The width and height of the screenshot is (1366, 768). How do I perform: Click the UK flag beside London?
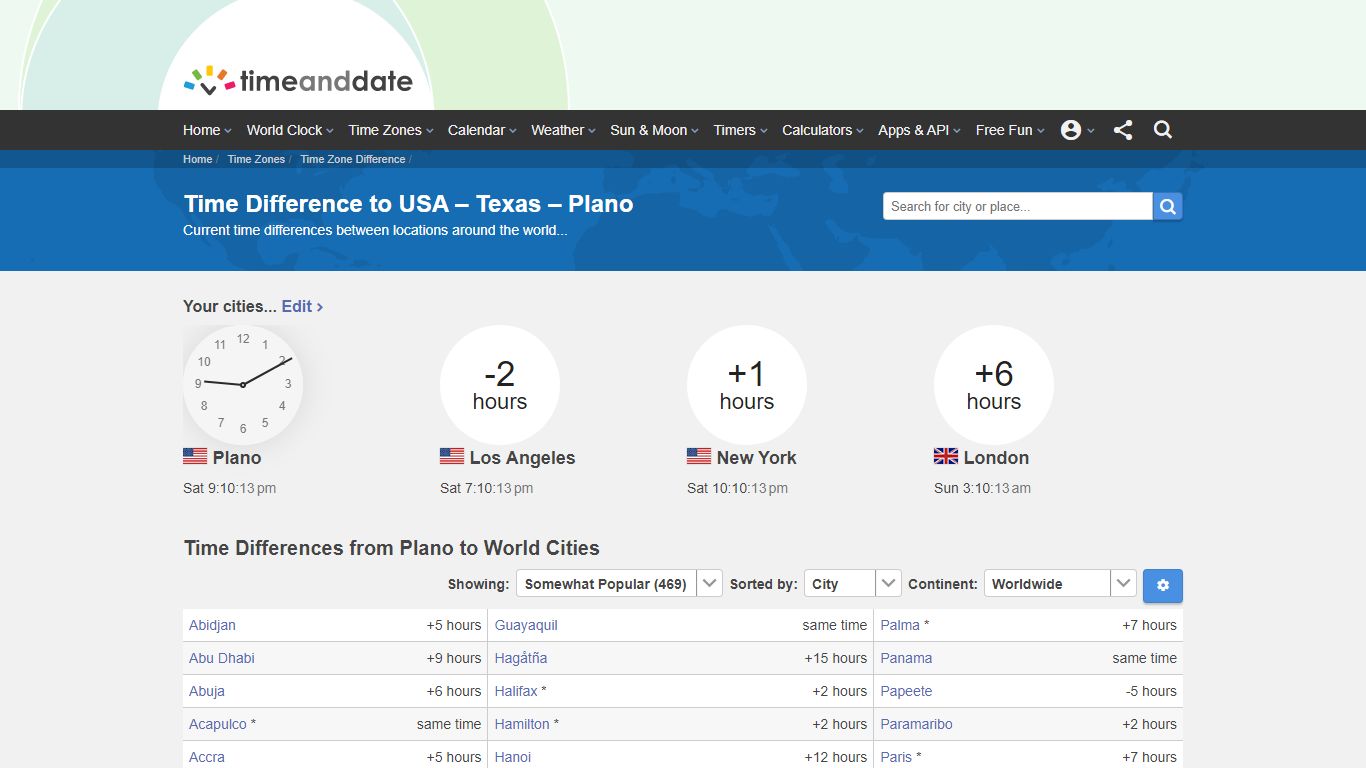[x=946, y=456]
